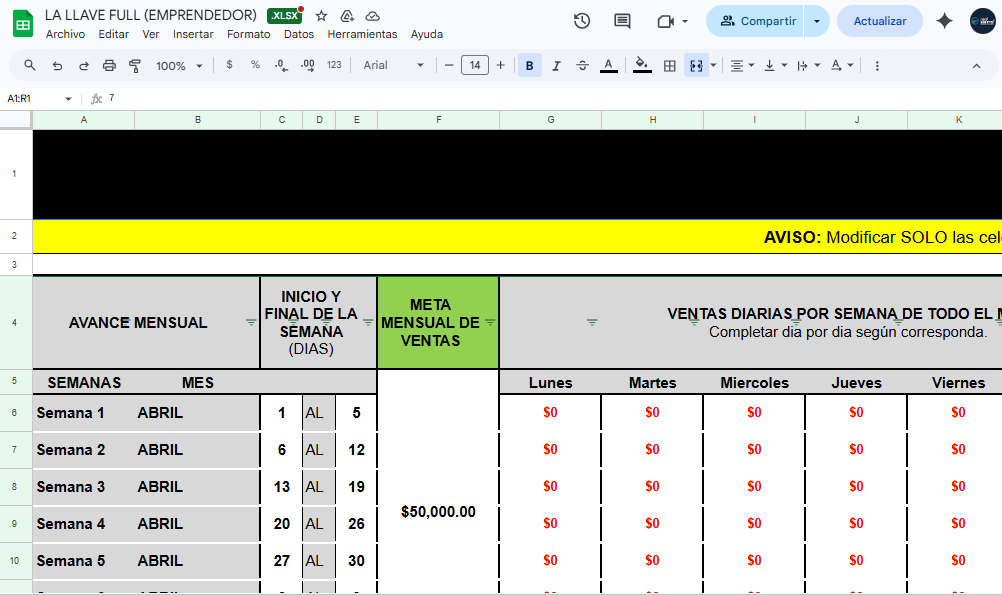Open Gemini sparkle assistant icon
The width and height of the screenshot is (1002, 595).
(944, 21)
